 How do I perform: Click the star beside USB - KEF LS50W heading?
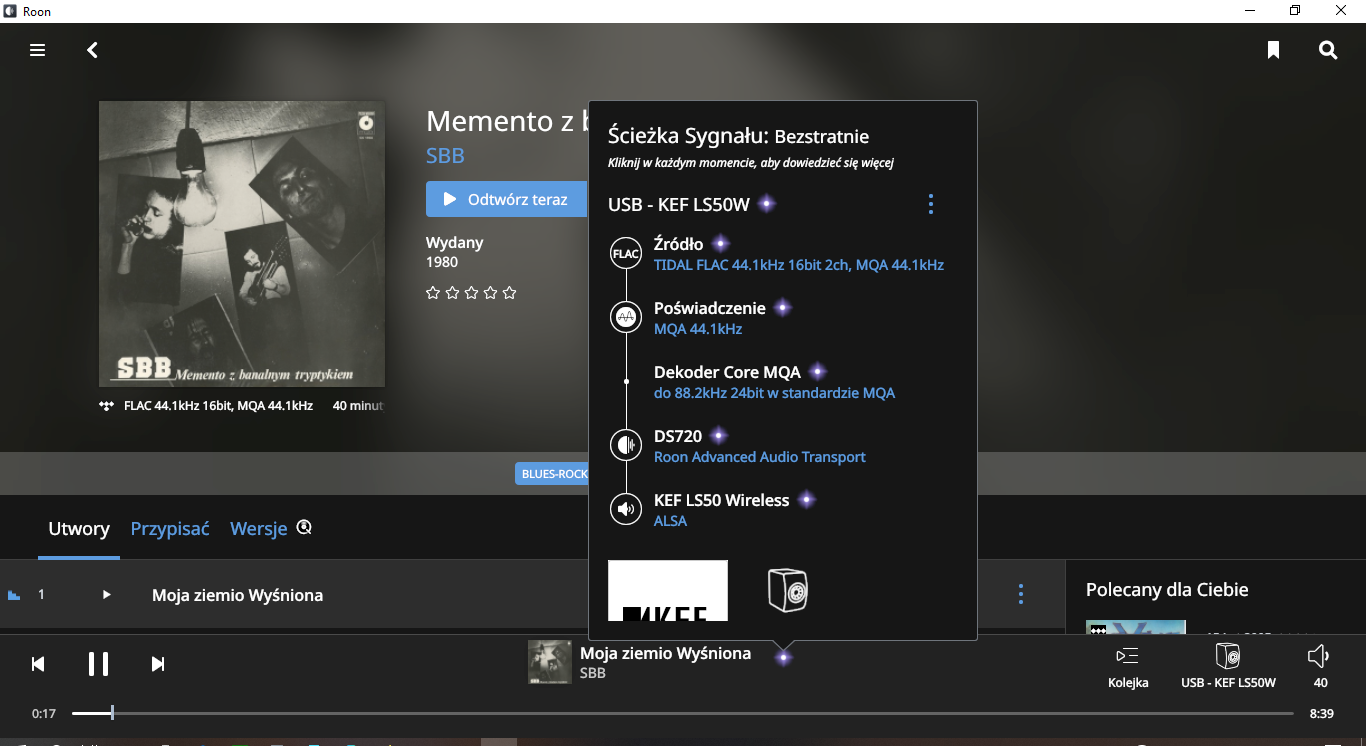pos(767,204)
